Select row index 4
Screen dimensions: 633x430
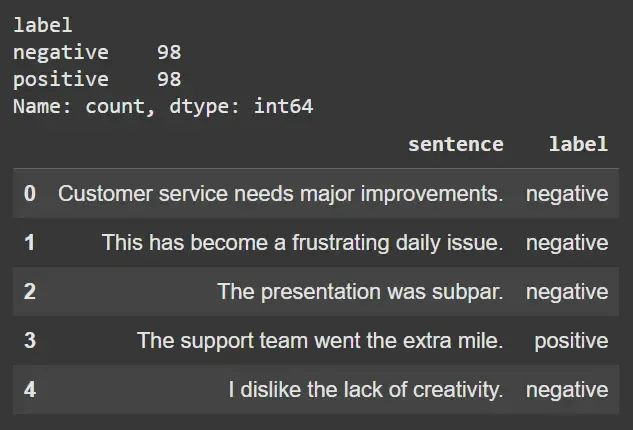pyautogui.click(x=30, y=390)
